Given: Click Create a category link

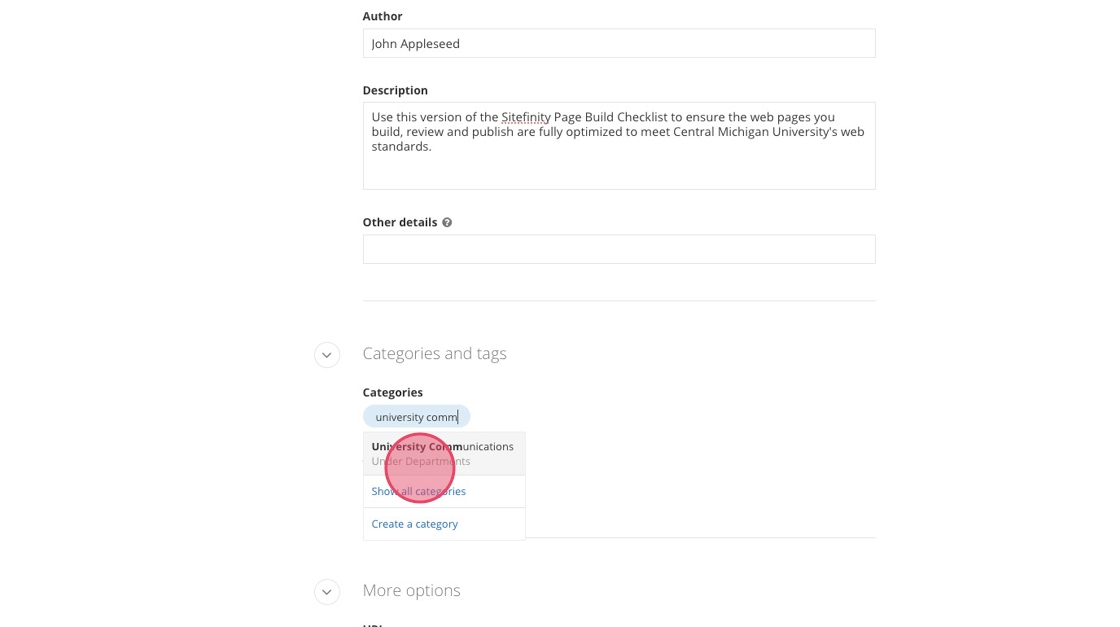Looking at the screenshot, I should pos(414,524).
